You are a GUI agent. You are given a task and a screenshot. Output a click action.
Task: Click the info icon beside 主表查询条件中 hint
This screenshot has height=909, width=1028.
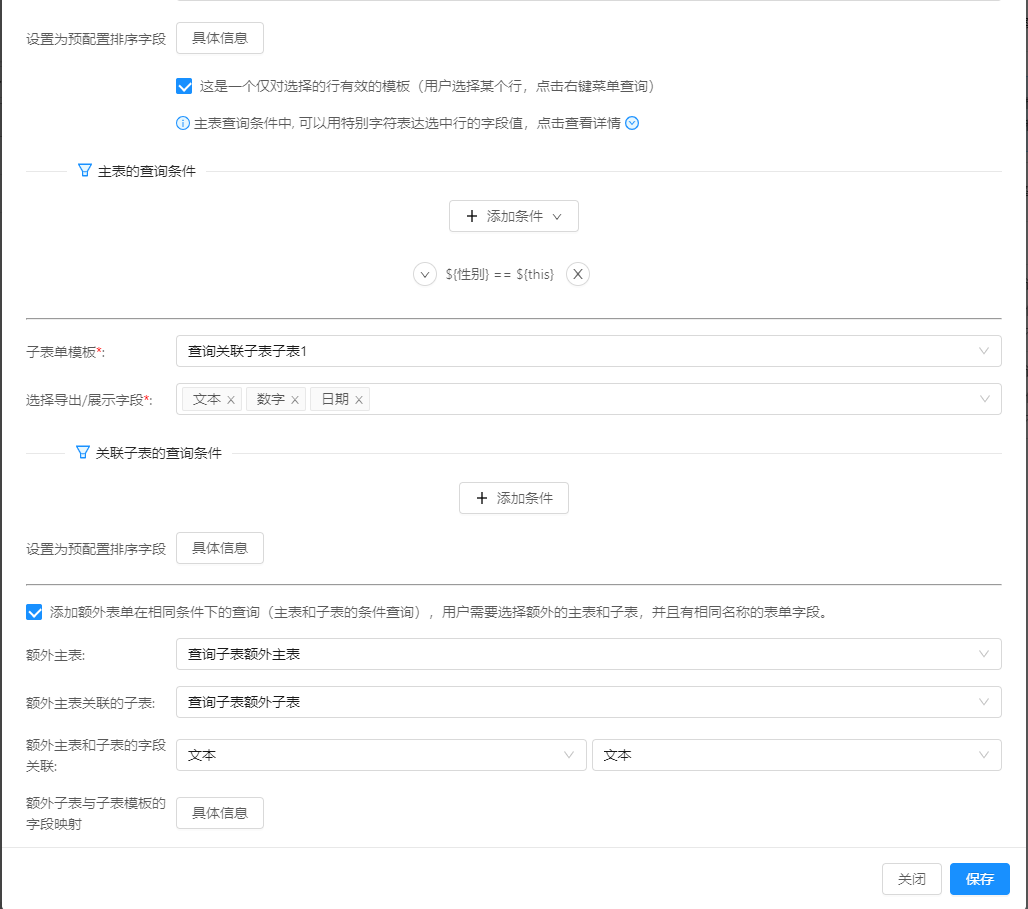pos(183,123)
